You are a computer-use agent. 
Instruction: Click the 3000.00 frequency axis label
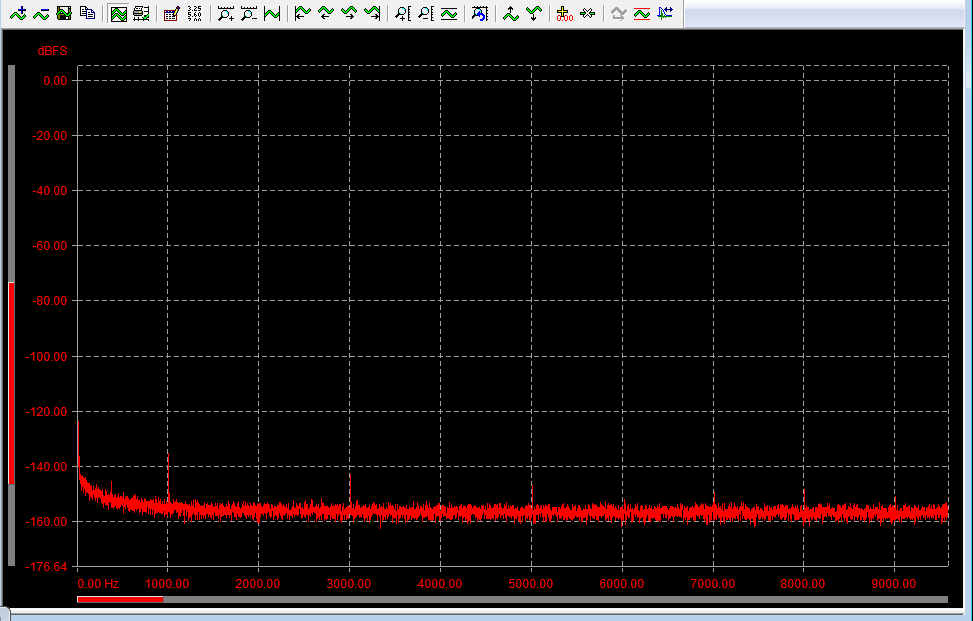point(349,584)
